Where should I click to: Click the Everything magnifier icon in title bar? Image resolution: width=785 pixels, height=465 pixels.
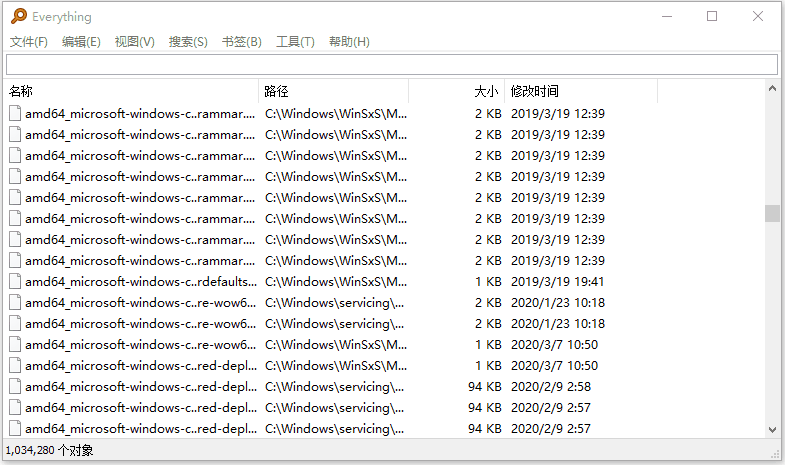pos(19,16)
